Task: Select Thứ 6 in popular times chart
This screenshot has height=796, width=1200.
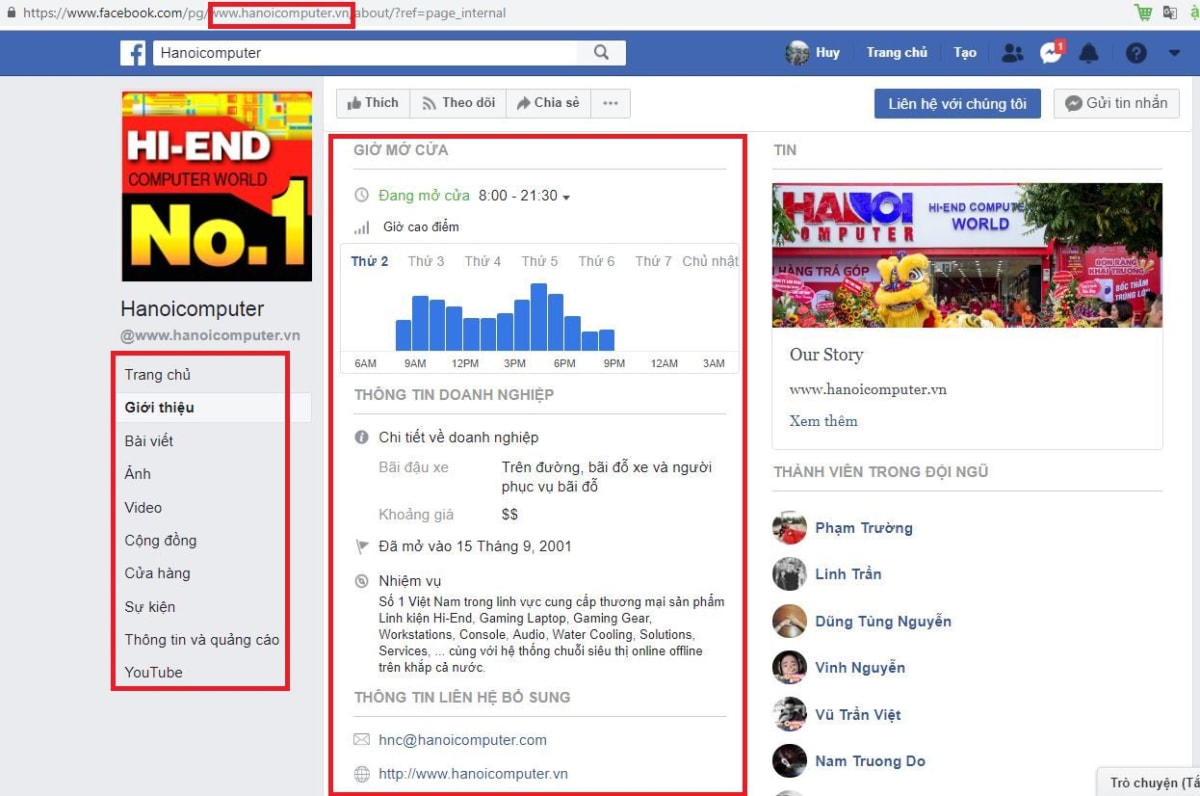Action: click(x=597, y=261)
